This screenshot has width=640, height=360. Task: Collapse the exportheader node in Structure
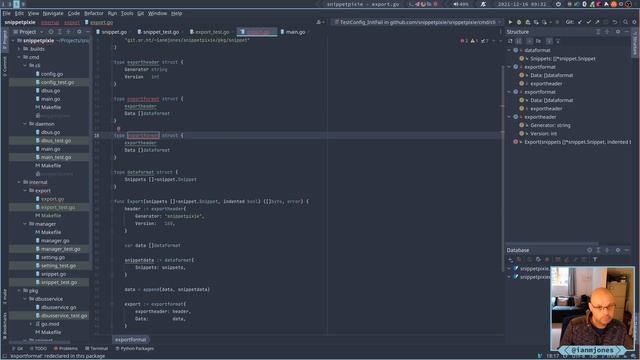point(509,117)
